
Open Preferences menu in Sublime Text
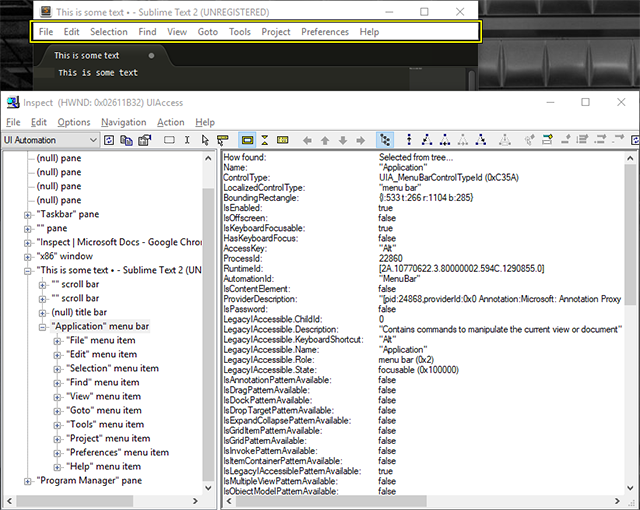click(325, 32)
